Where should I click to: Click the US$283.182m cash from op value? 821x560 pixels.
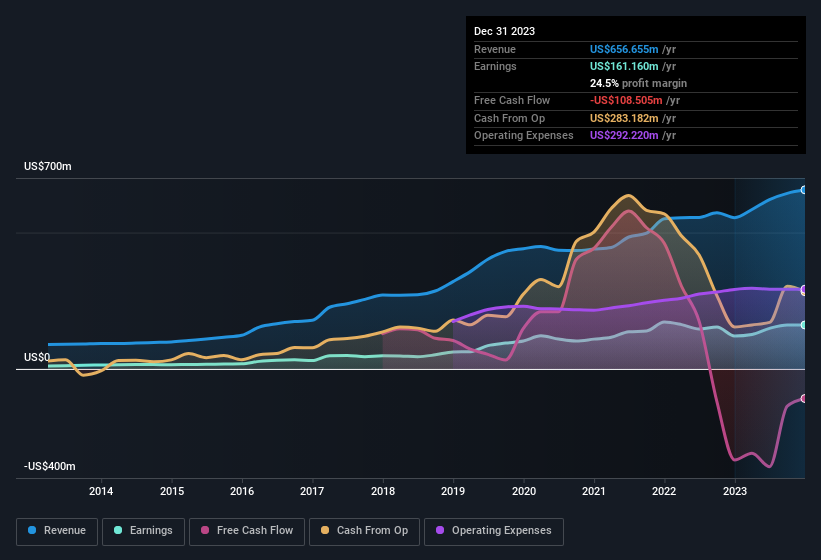point(624,118)
